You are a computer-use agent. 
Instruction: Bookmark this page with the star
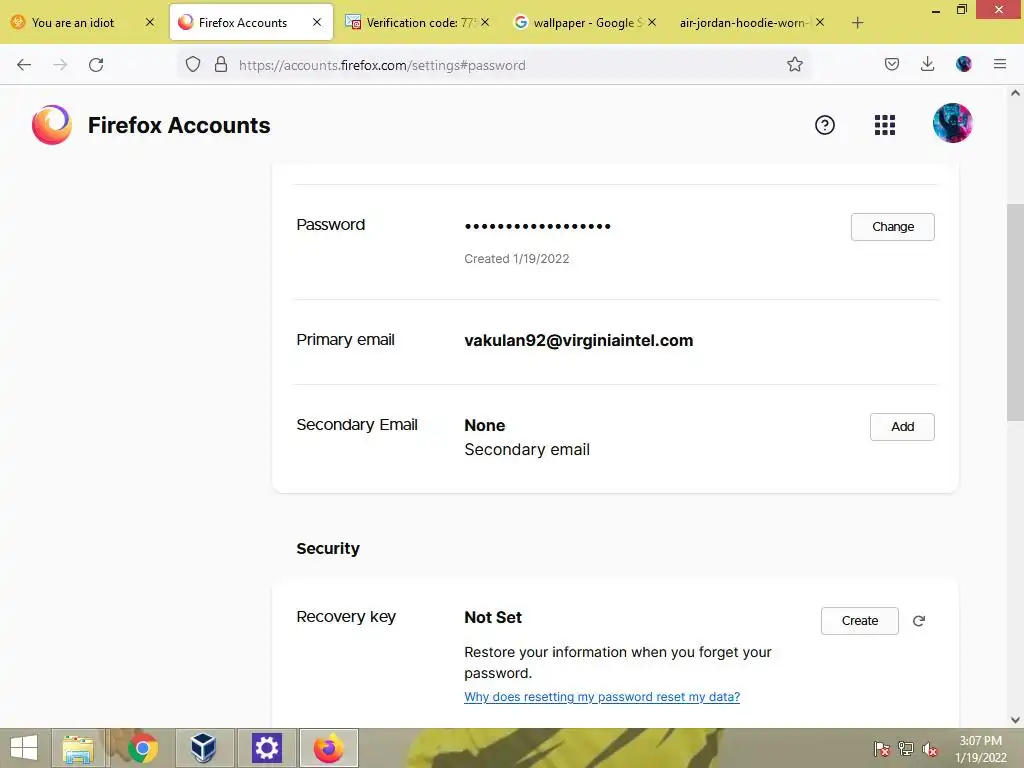pos(795,64)
